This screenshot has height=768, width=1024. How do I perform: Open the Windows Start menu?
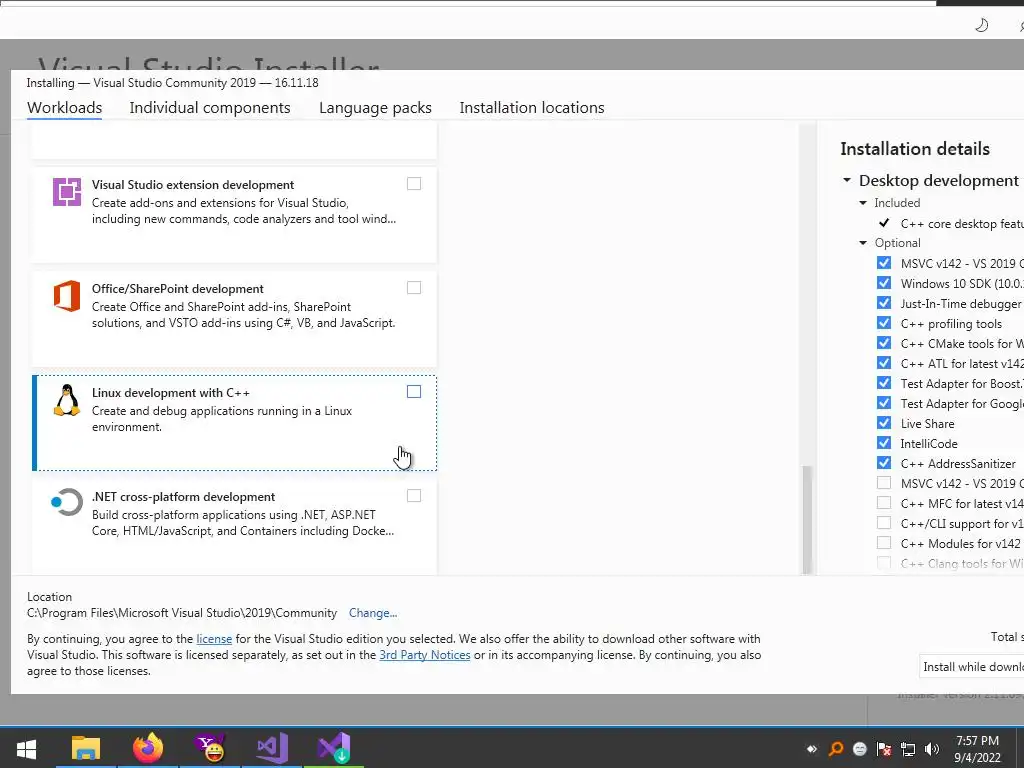[26, 748]
